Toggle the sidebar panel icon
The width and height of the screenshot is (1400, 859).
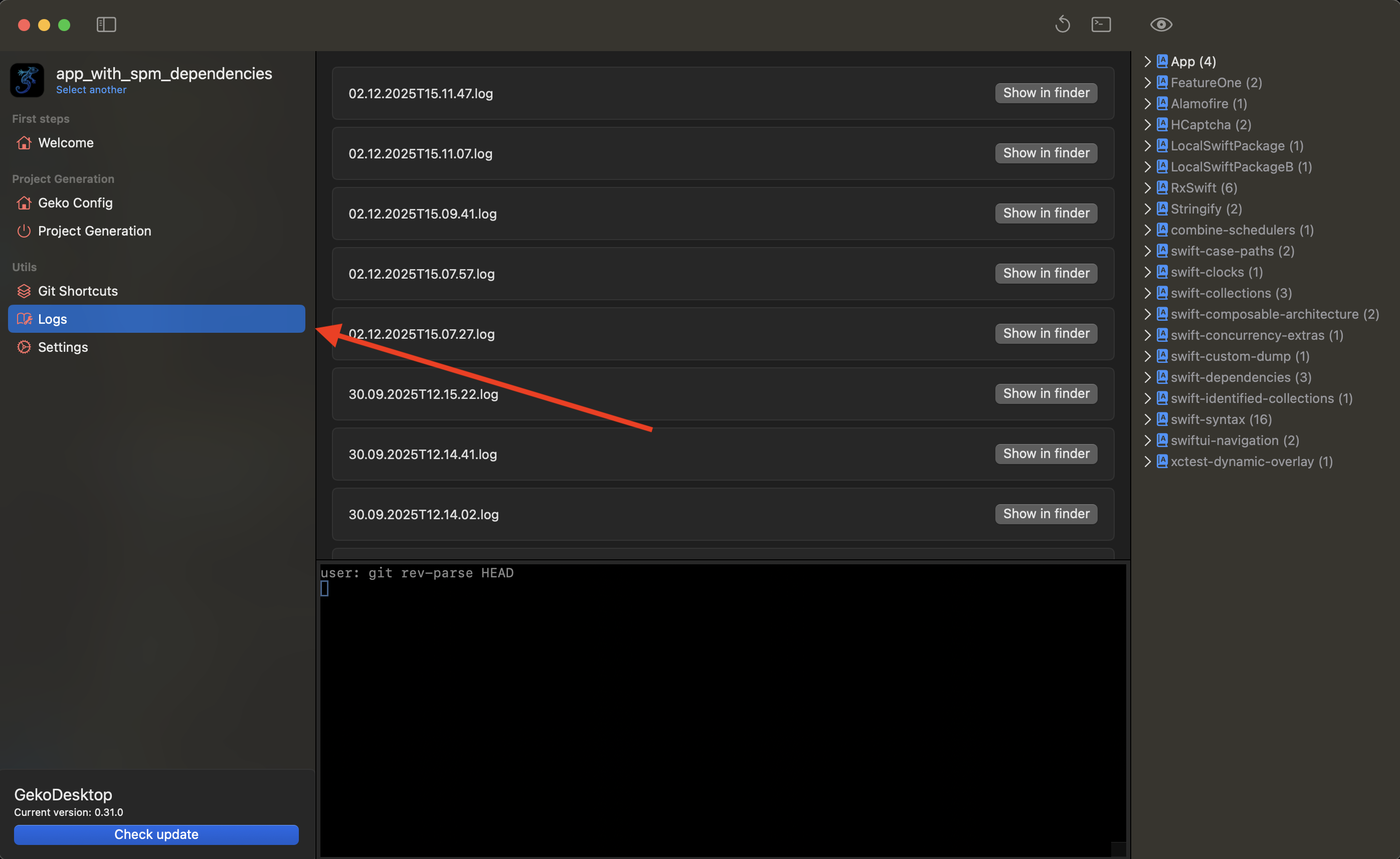click(106, 25)
